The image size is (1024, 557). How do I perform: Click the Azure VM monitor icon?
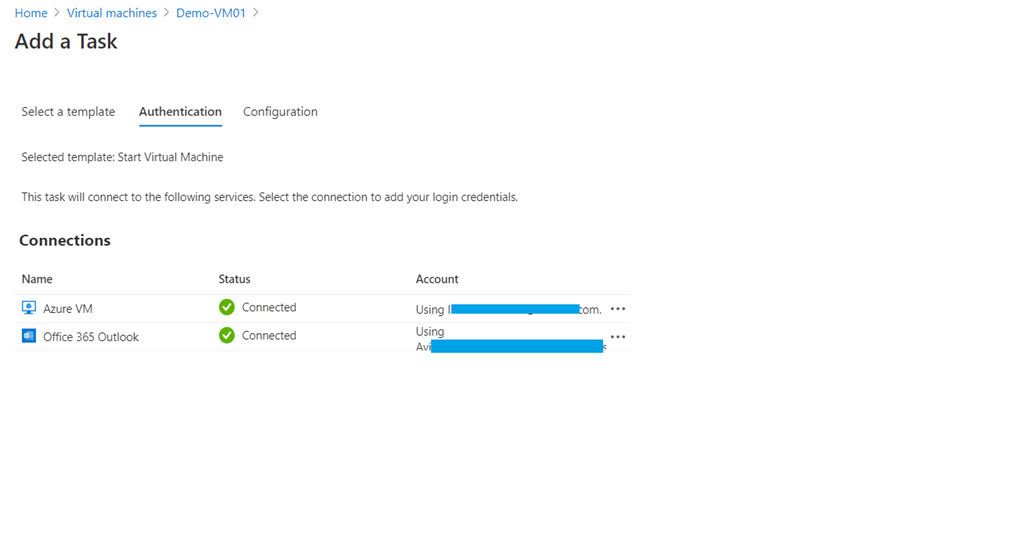[29, 308]
